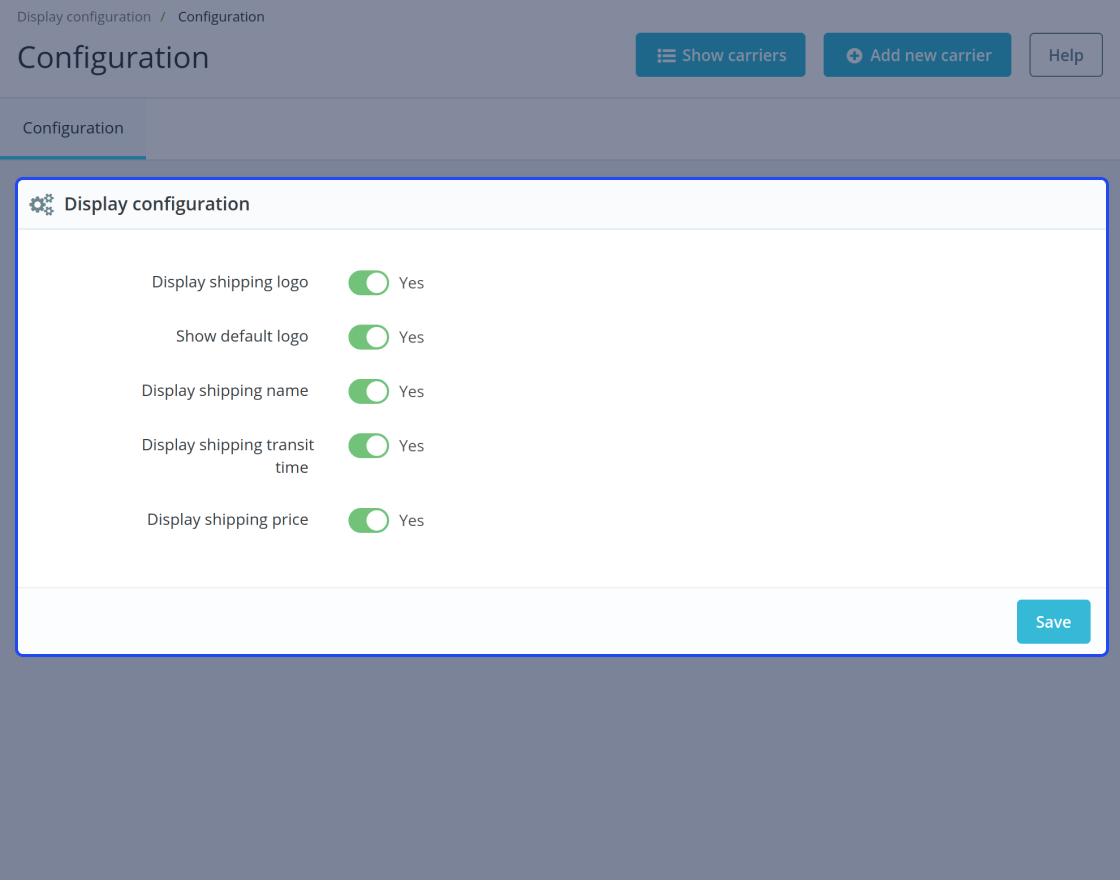The height and width of the screenshot is (880, 1120).
Task: Click the Display shipping transit time label
Action: pyautogui.click(x=228, y=456)
